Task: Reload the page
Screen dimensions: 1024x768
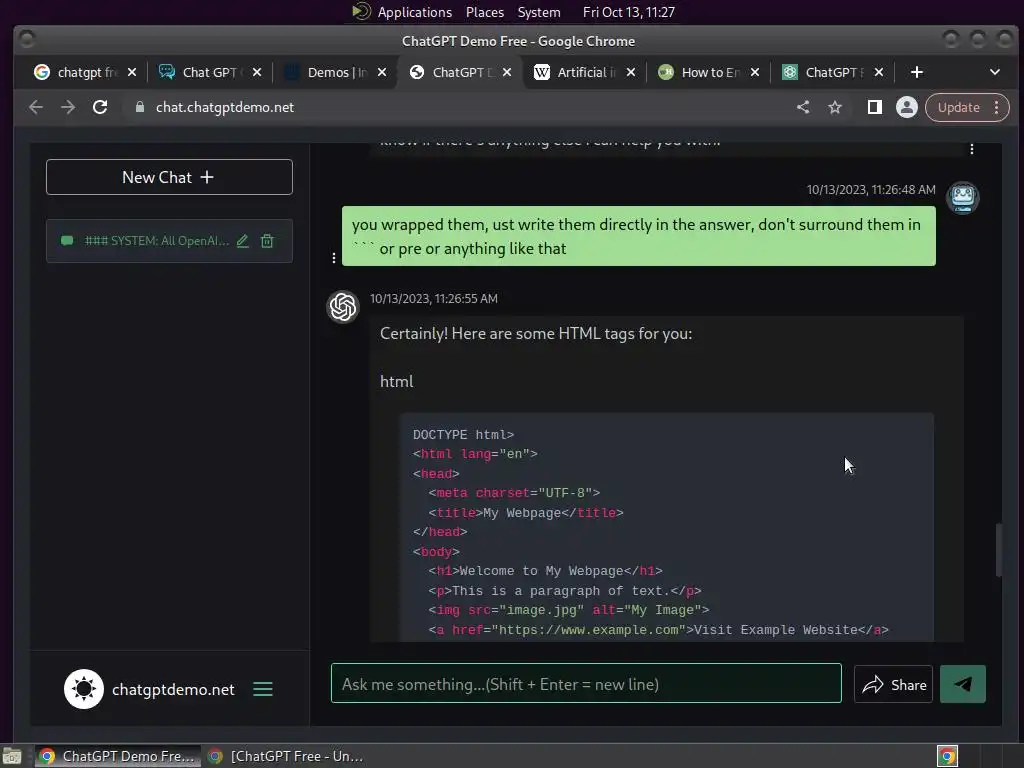Action: tap(100, 107)
